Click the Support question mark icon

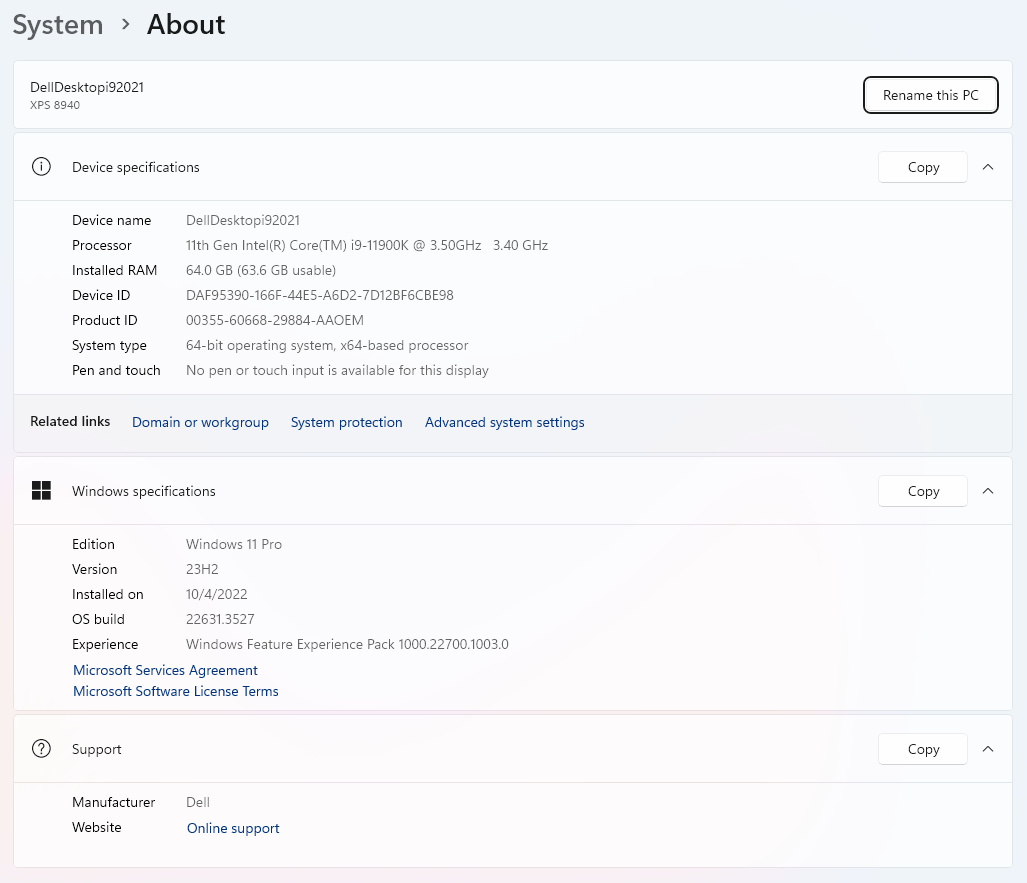[x=41, y=749]
